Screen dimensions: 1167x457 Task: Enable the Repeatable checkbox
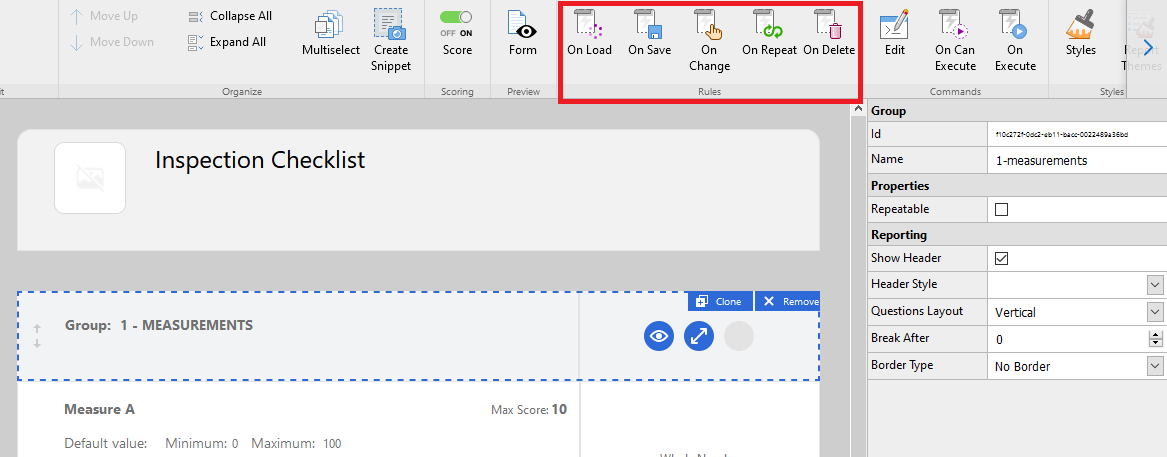coord(1001,210)
